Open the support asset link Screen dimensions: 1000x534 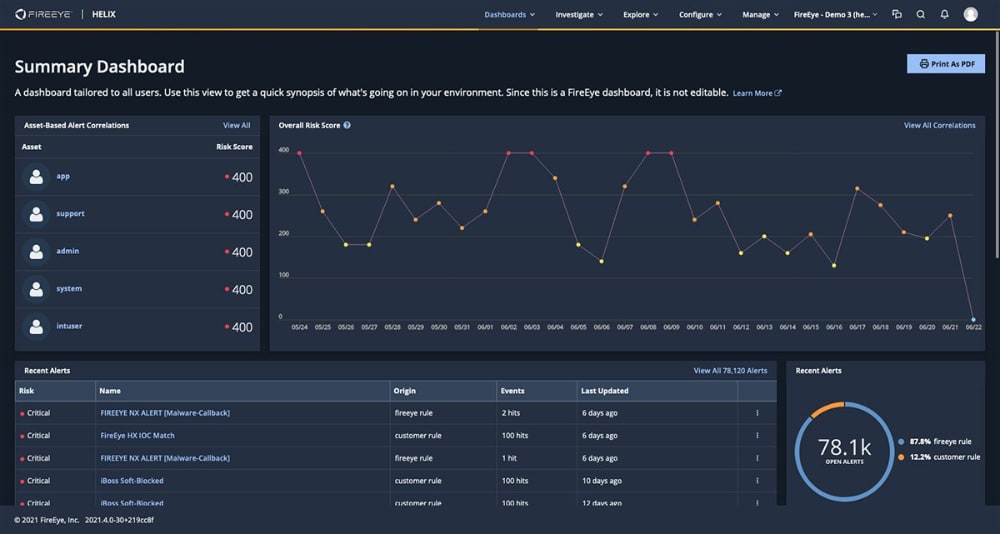(x=70, y=214)
